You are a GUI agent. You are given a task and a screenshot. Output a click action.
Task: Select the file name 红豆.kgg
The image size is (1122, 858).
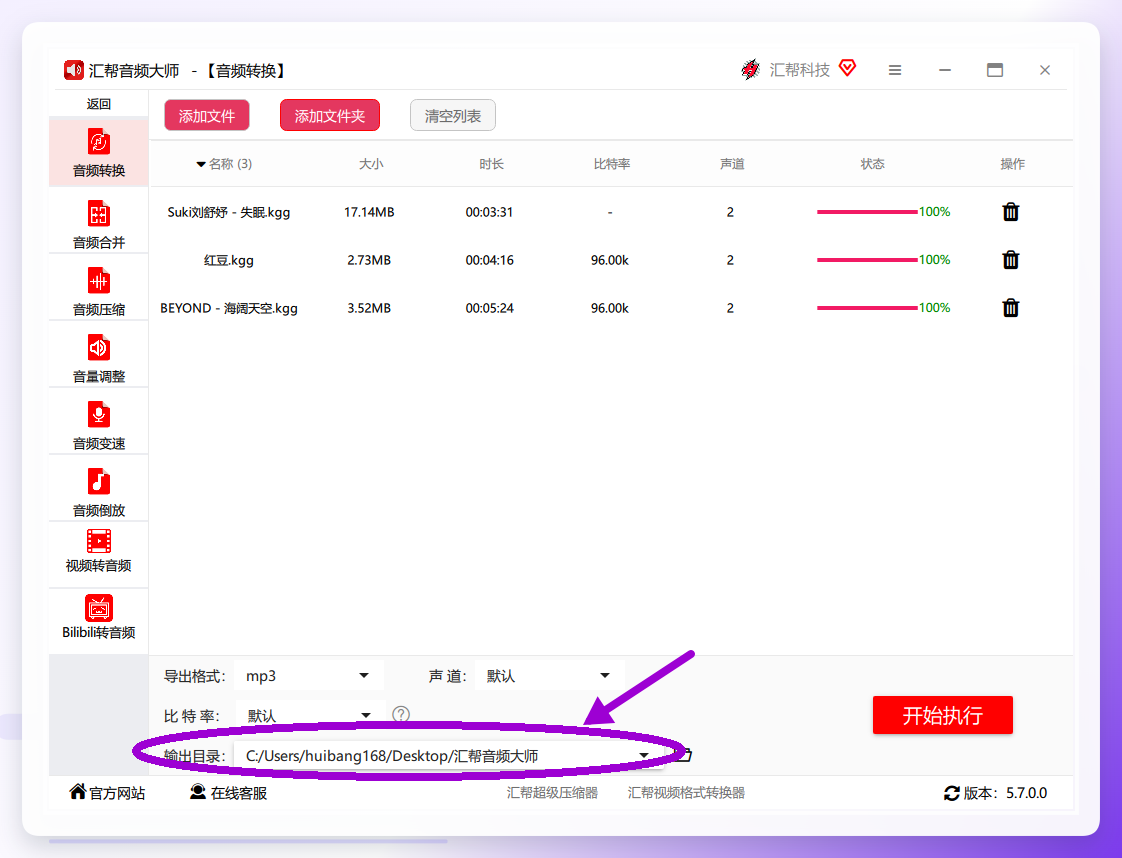click(229, 260)
